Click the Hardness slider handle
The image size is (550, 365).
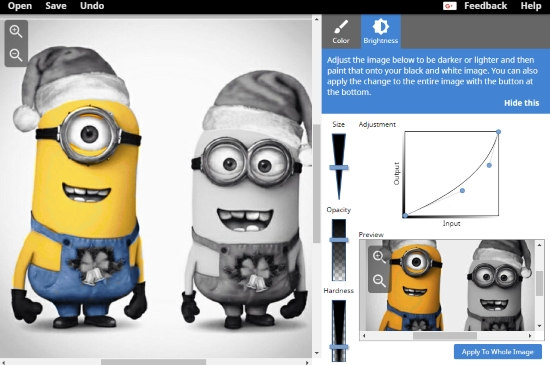pos(339,347)
